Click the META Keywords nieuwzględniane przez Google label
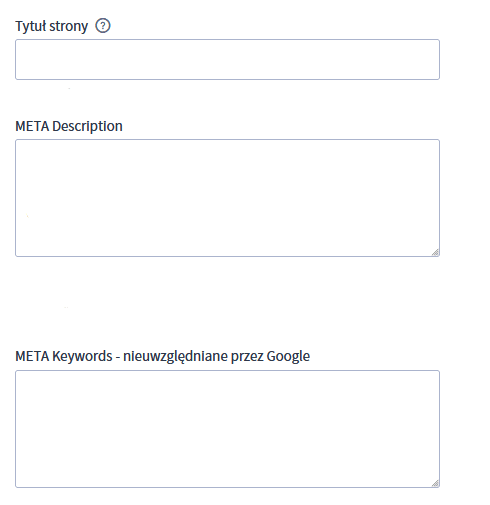This screenshot has height=505, width=490. [x=163, y=357]
